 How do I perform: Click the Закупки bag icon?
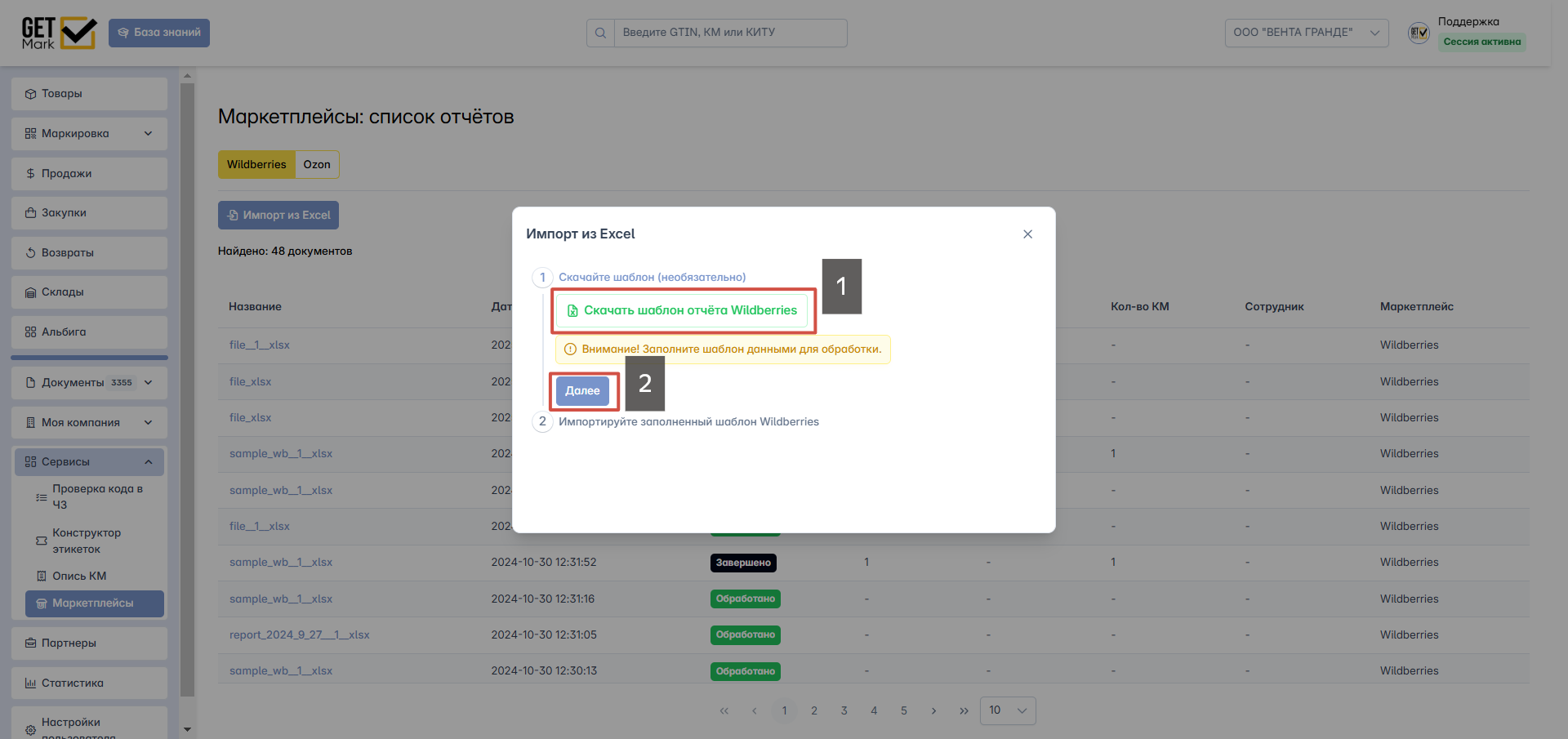[x=30, y=213]
